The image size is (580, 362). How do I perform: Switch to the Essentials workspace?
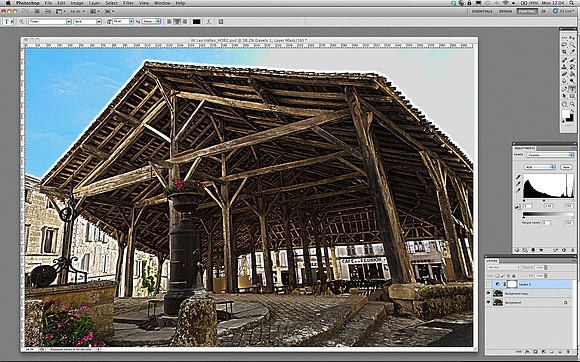pyautogui.click(x=482, y=11)
